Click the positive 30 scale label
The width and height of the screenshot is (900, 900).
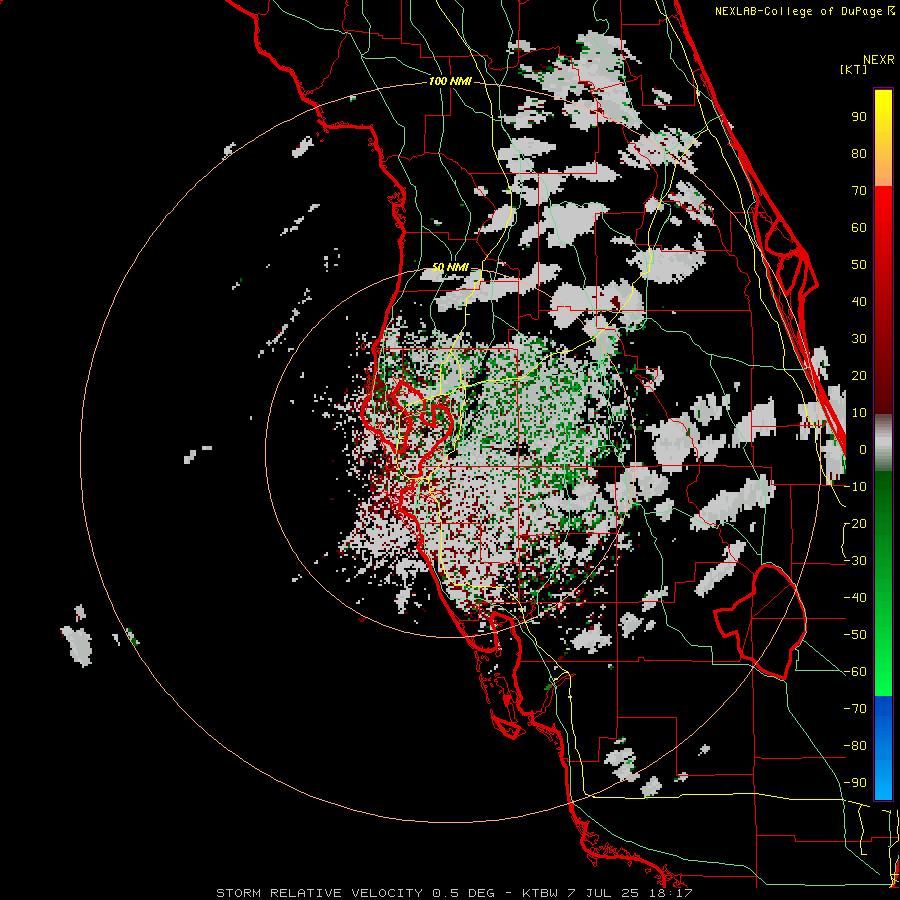tap(859, 339)
